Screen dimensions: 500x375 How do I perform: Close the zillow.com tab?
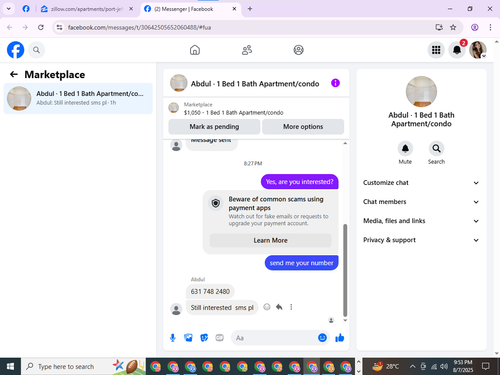click(x=131, y=9)
